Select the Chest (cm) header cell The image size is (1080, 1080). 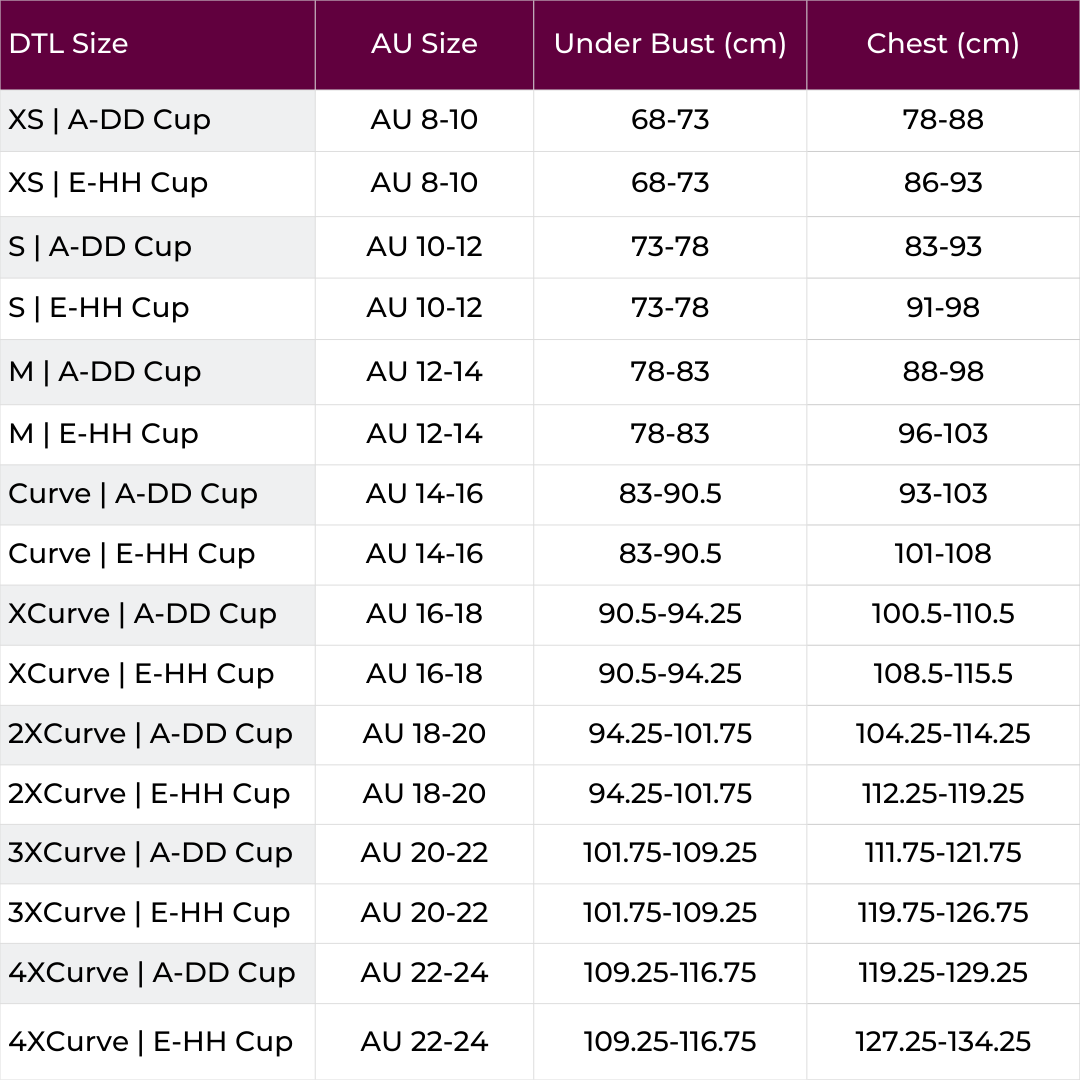pos(943,45)
